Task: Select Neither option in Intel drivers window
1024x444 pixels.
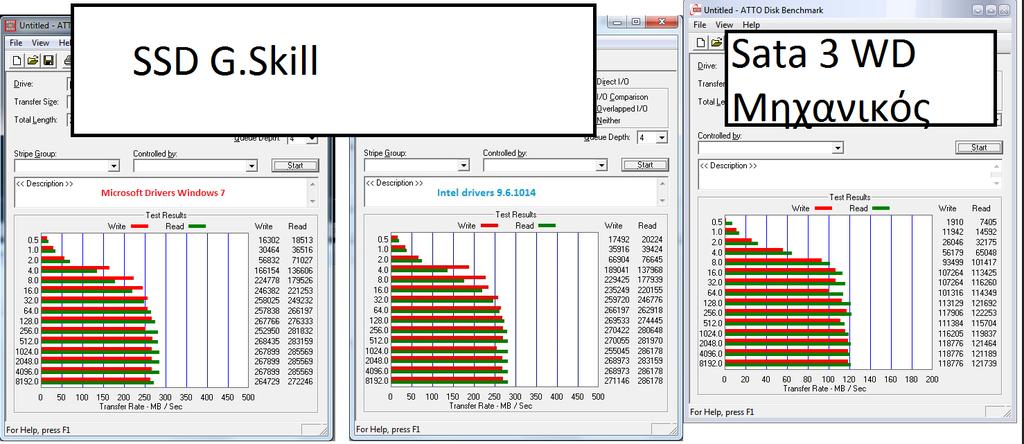Action: click(608, 121)
